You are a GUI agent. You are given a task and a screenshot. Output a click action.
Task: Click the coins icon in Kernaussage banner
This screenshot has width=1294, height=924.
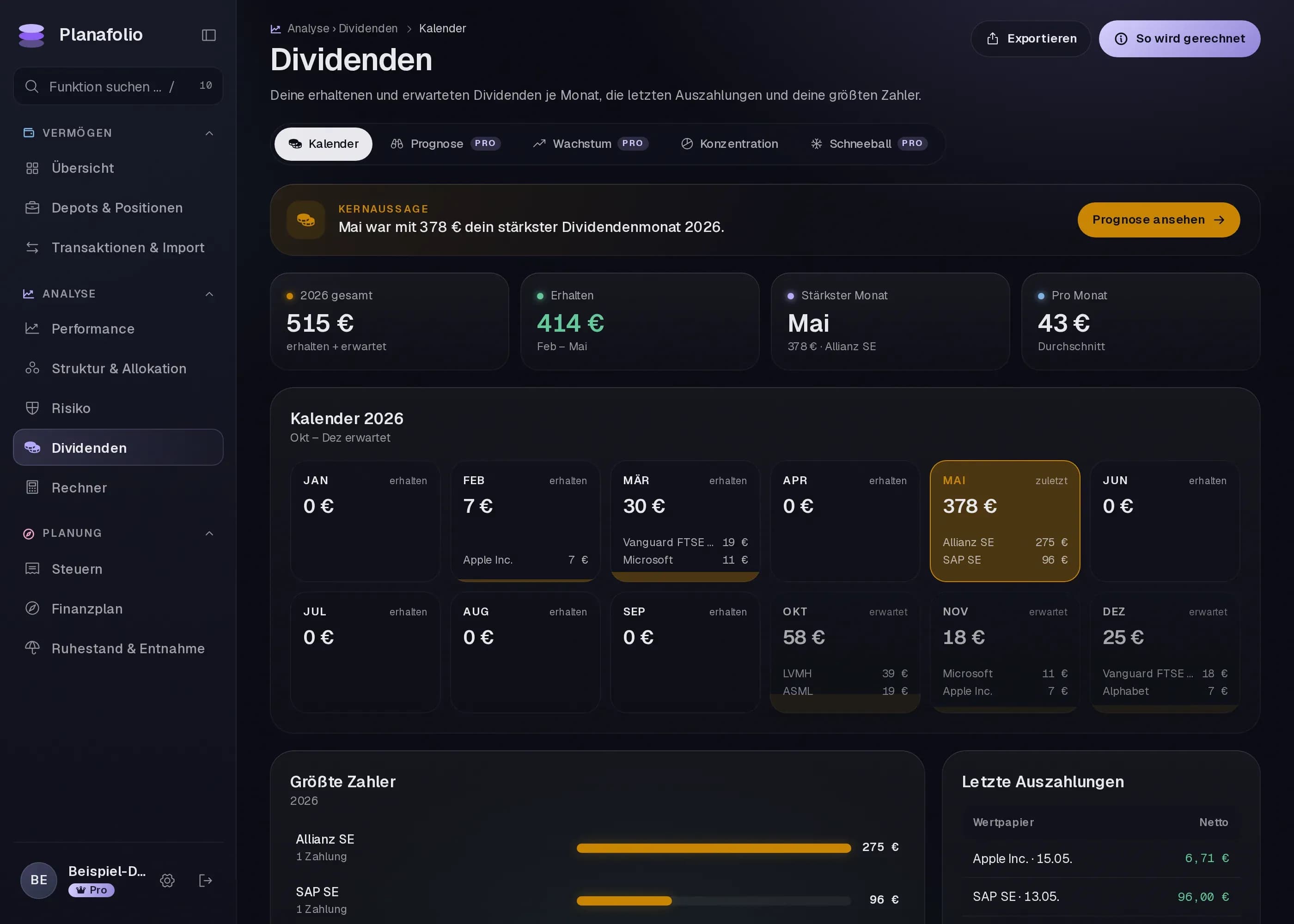pyautogui.click(x=306, y=219)
